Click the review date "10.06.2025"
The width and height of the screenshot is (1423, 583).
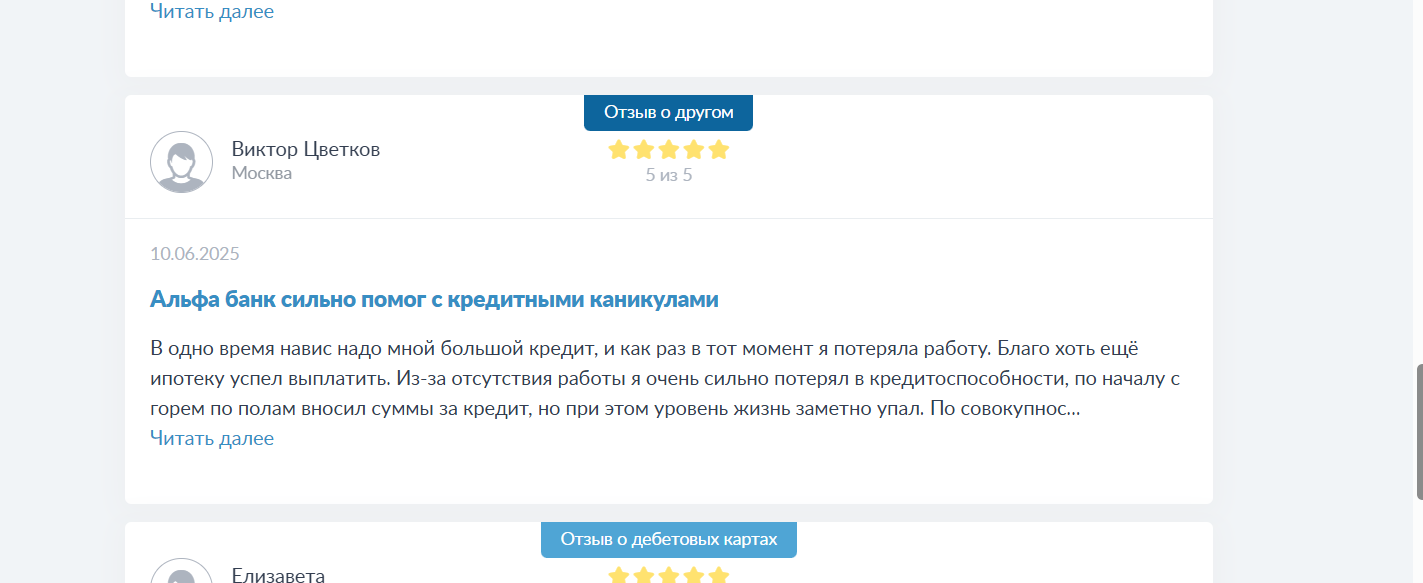tap(195, 253)
